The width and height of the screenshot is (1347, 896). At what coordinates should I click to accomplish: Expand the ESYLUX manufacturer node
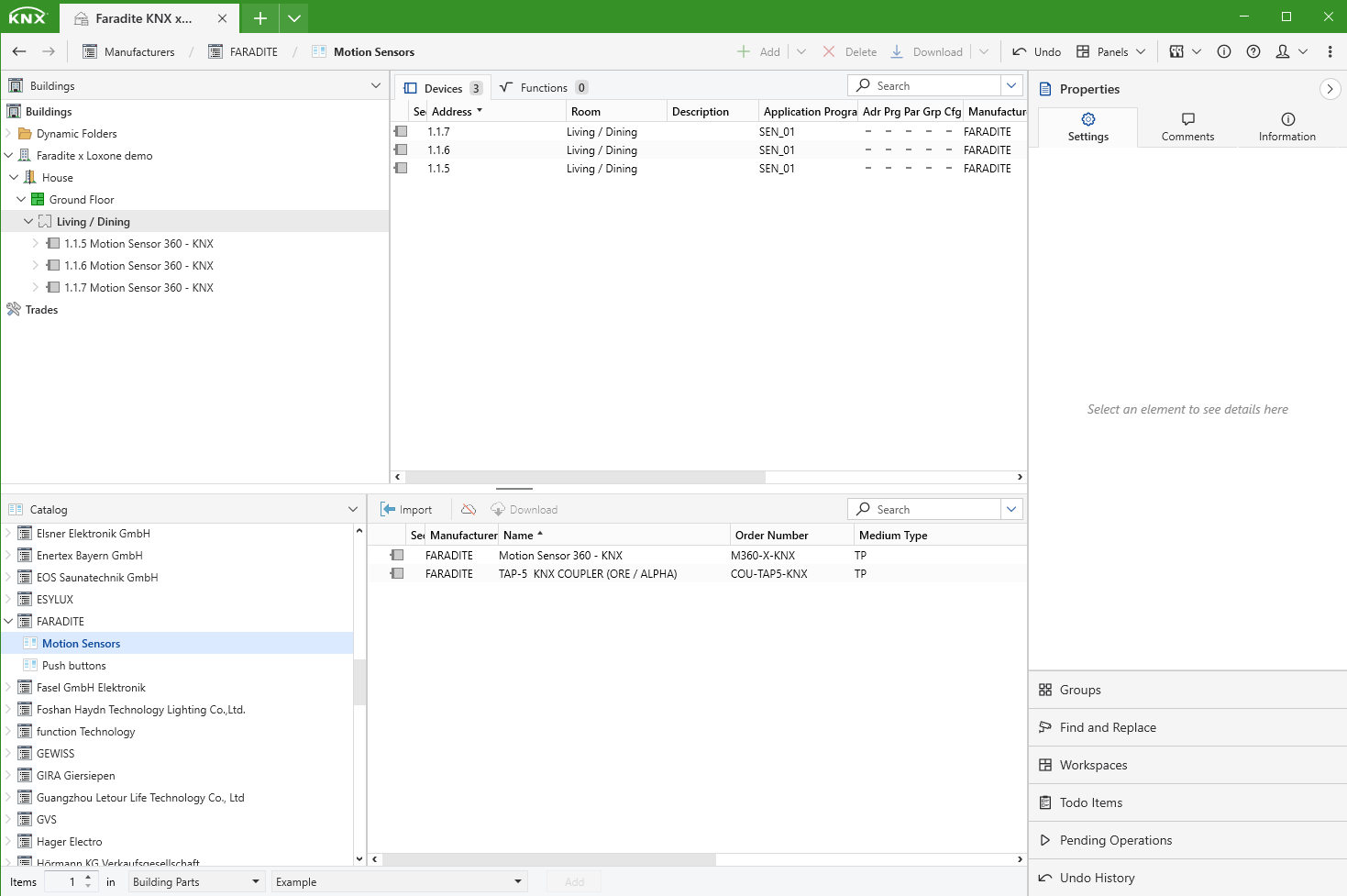click(x=8, y=599)
